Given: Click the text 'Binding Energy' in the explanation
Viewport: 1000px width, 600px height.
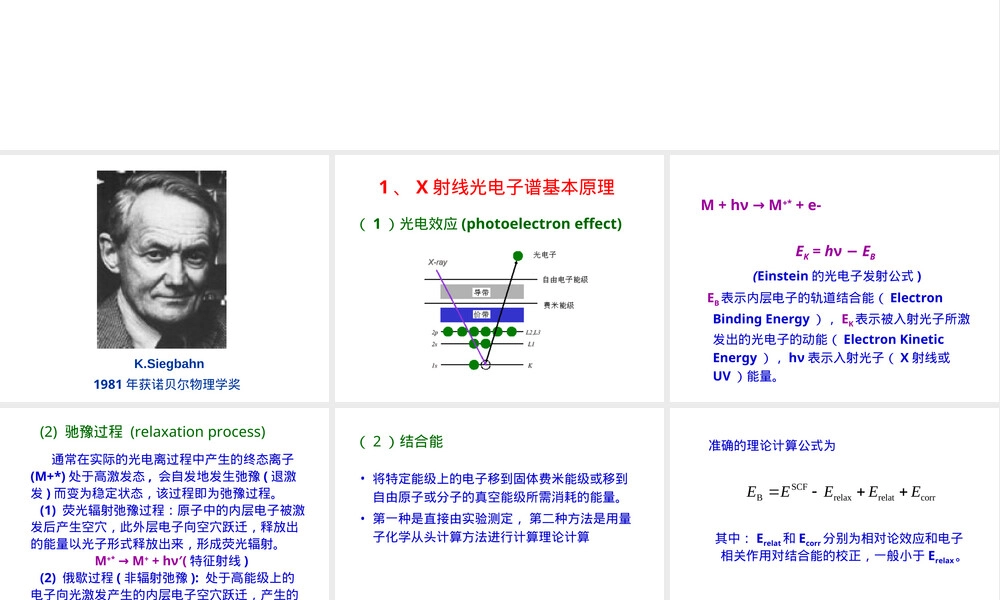Looking at the screenshot, I should coord(761,319).
